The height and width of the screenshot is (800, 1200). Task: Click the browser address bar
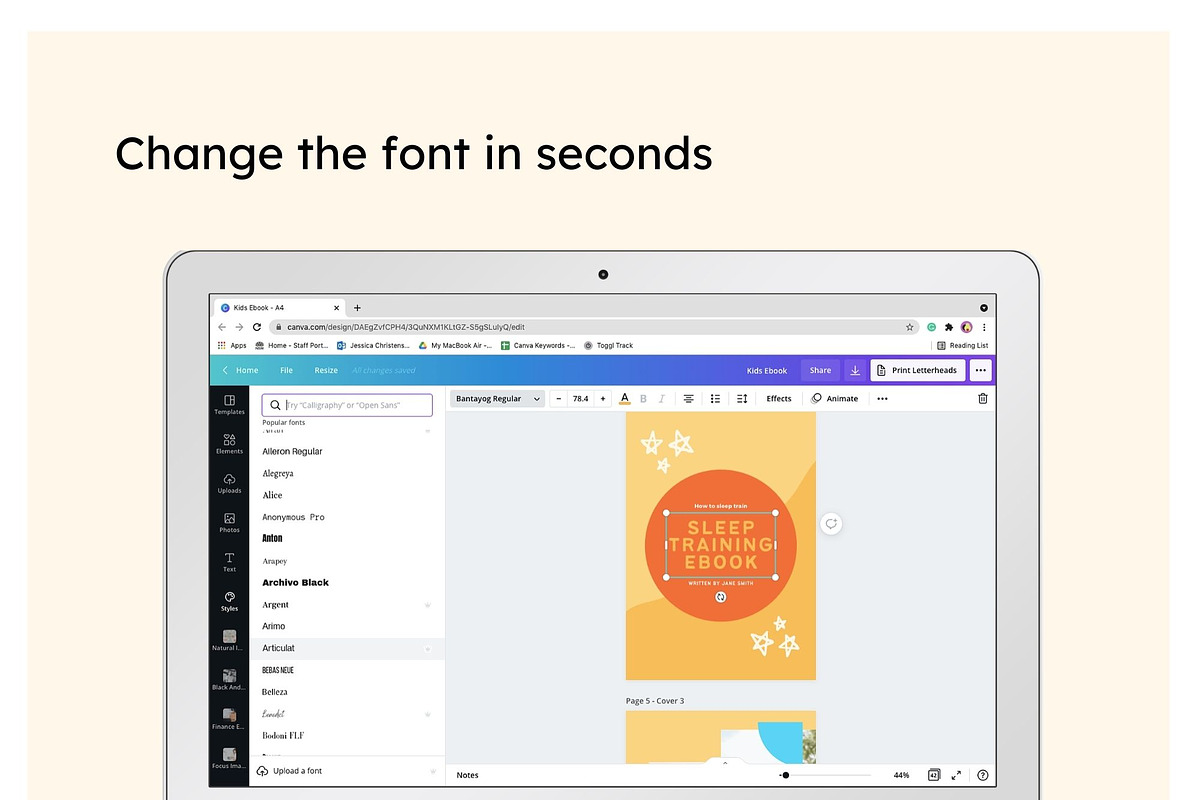click(594, 327)
